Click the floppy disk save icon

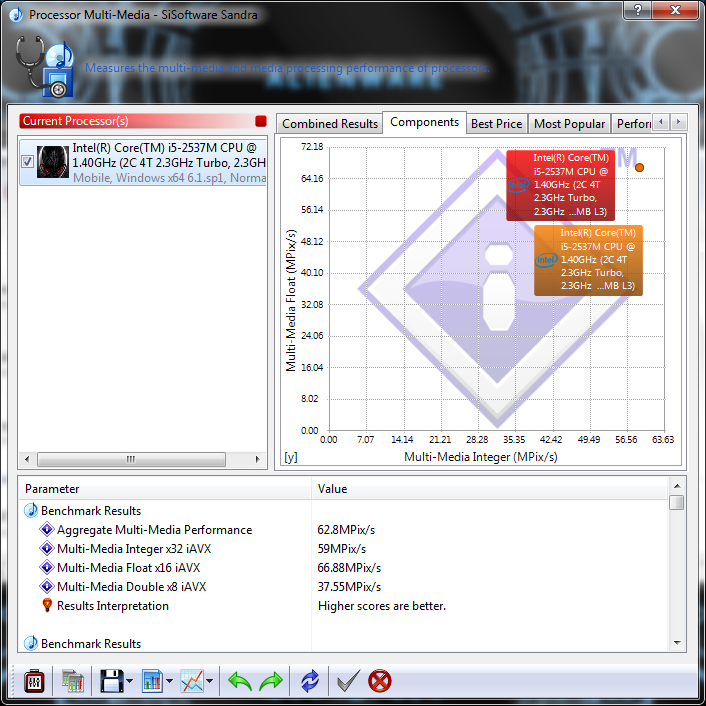[x=111, y=681]
